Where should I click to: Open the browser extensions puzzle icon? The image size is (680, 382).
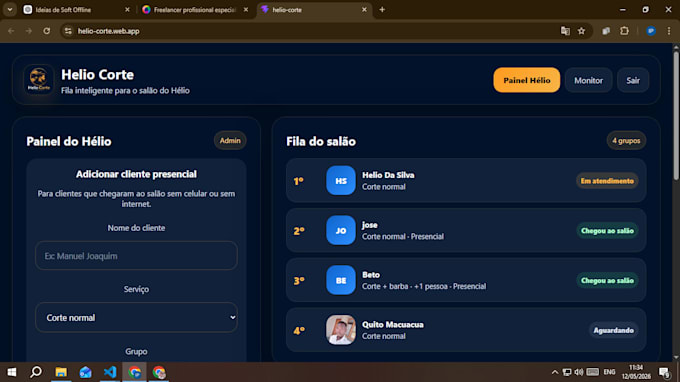coord(624,31)
